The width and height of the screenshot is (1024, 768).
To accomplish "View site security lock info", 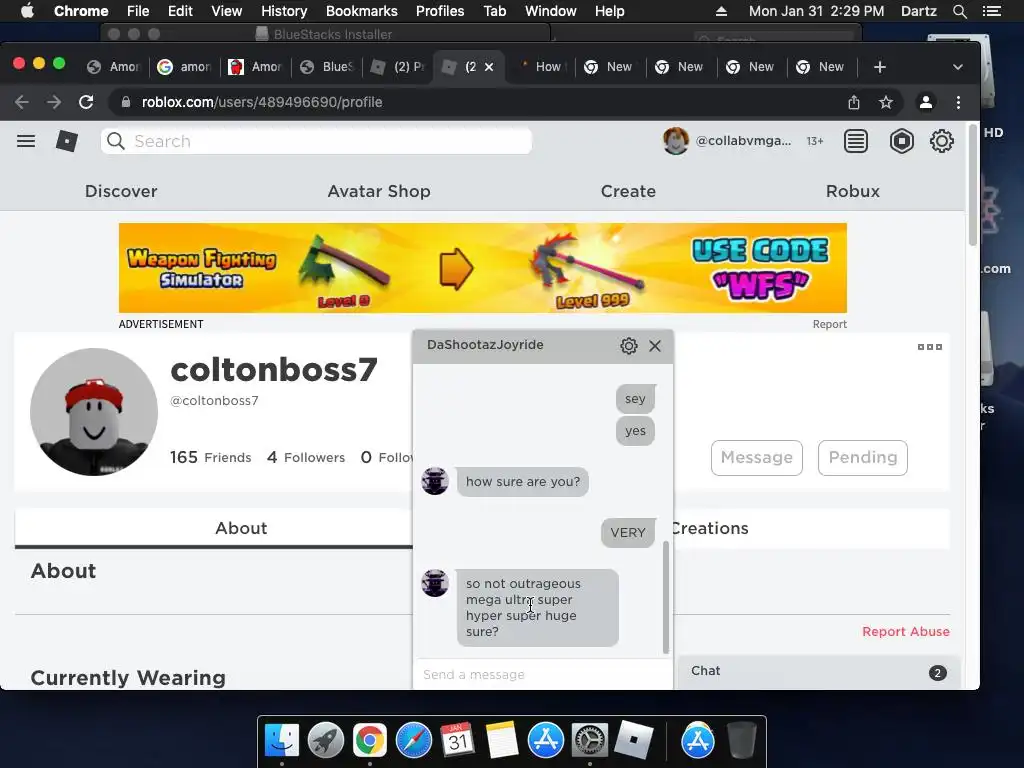I will click(x=126, y=102).
